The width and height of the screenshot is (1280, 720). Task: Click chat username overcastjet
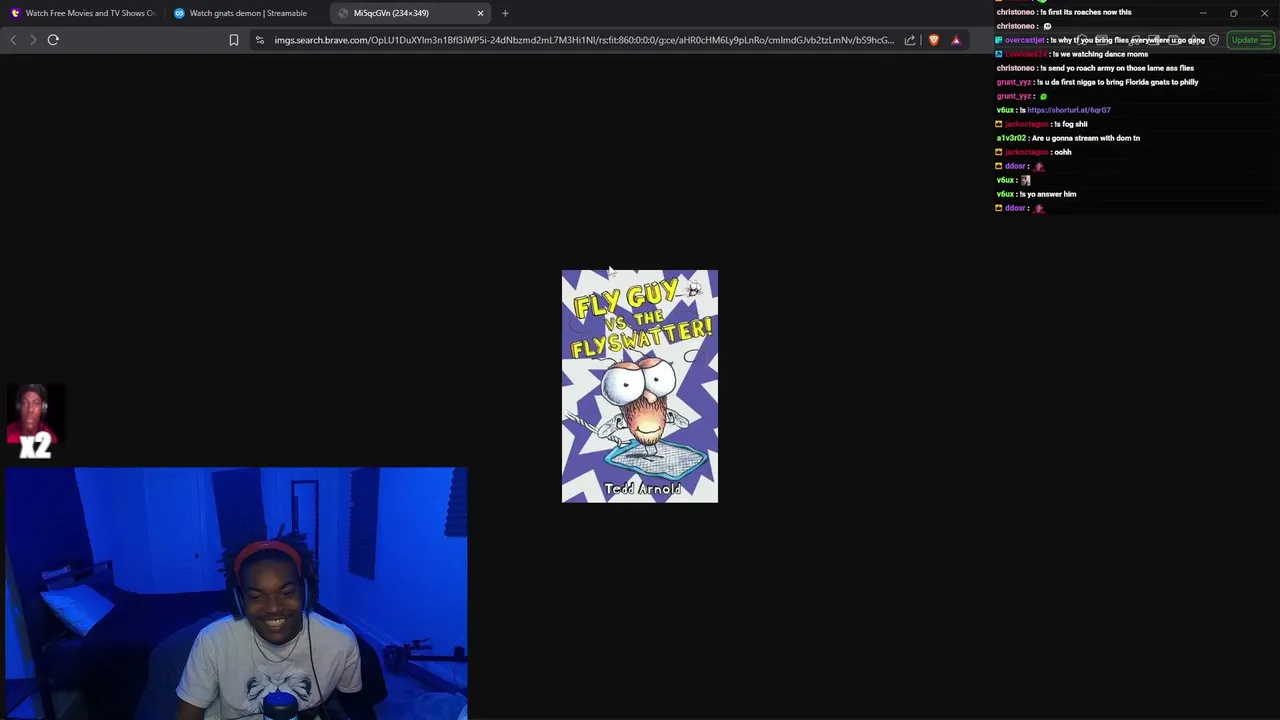(x=1024, y=40)
